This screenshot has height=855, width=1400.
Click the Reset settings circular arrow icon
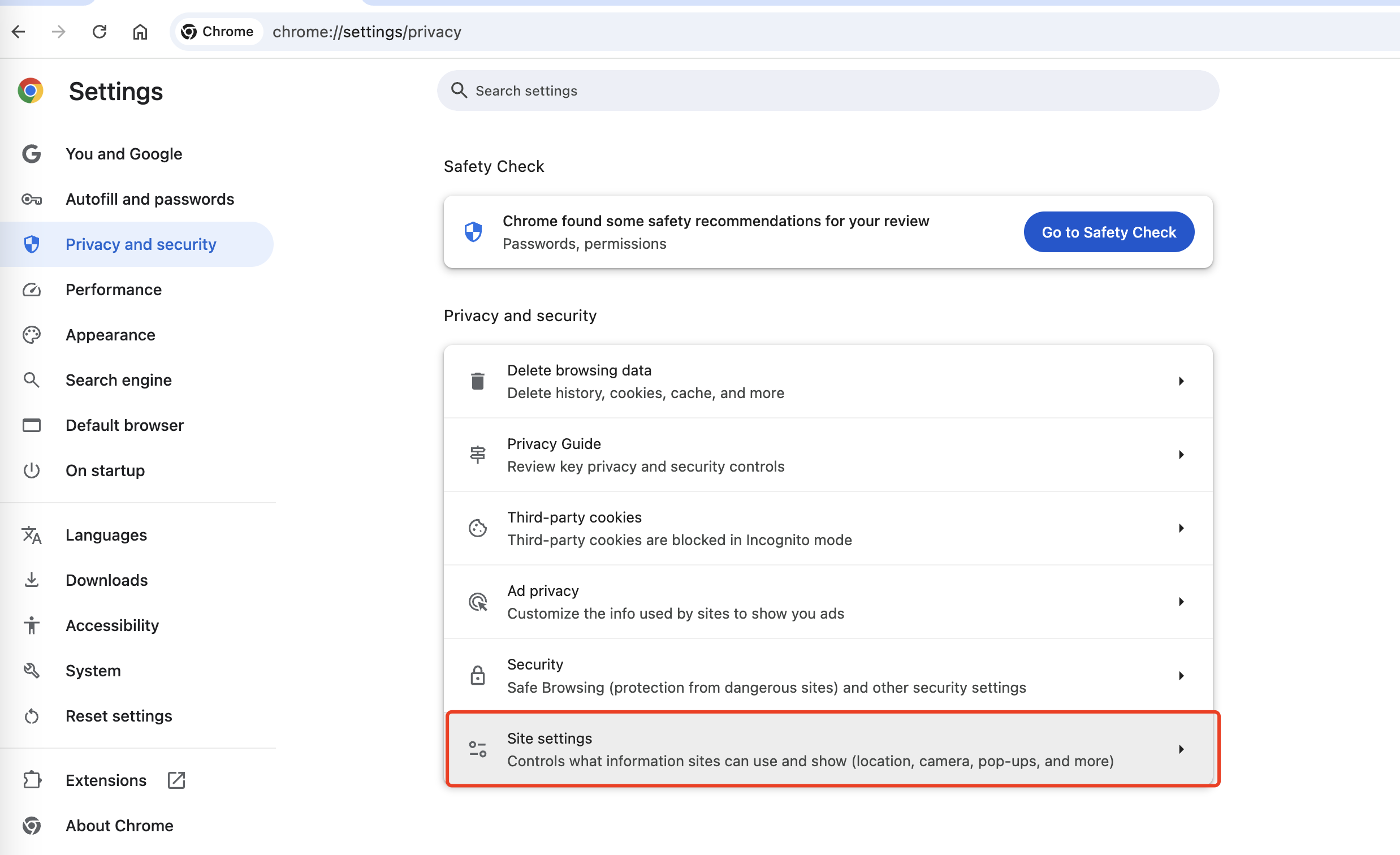32,716
